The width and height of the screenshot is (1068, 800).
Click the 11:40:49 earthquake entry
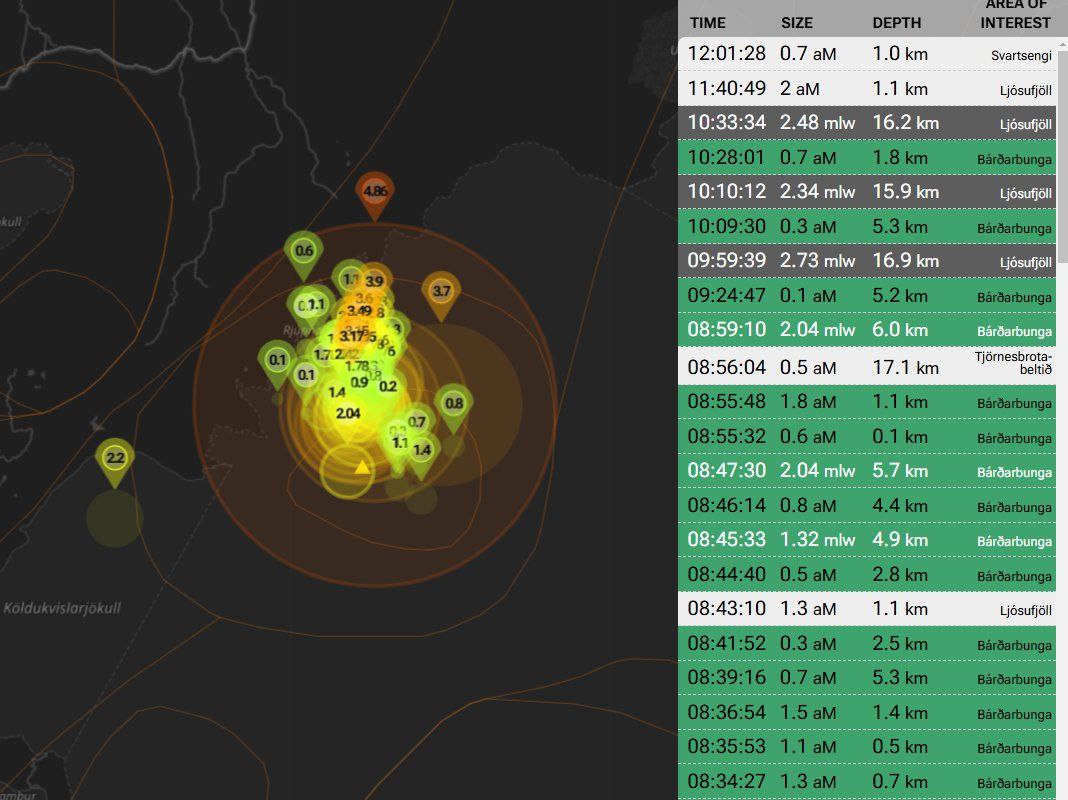click(x=866, y=89)
